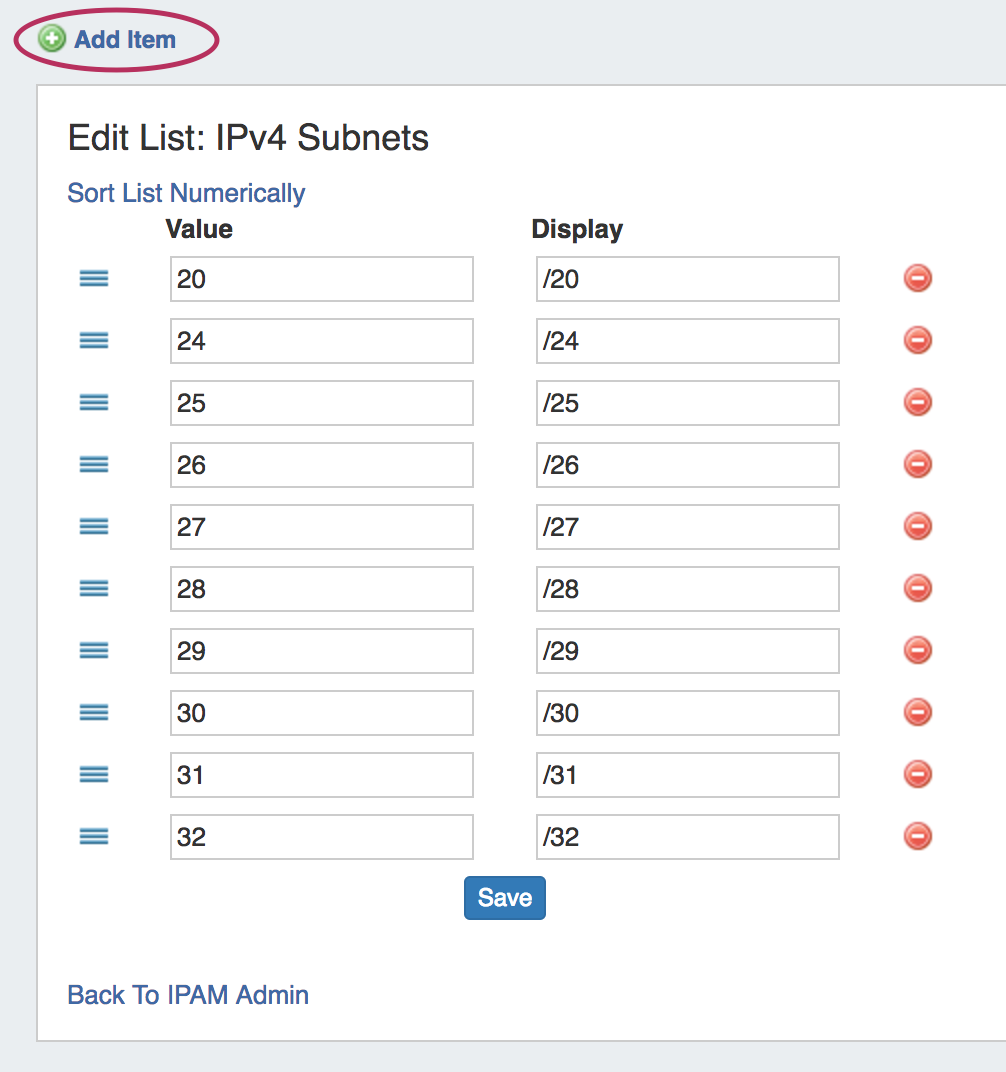Click the reorder handle for row 29

(x=94, y=651)
